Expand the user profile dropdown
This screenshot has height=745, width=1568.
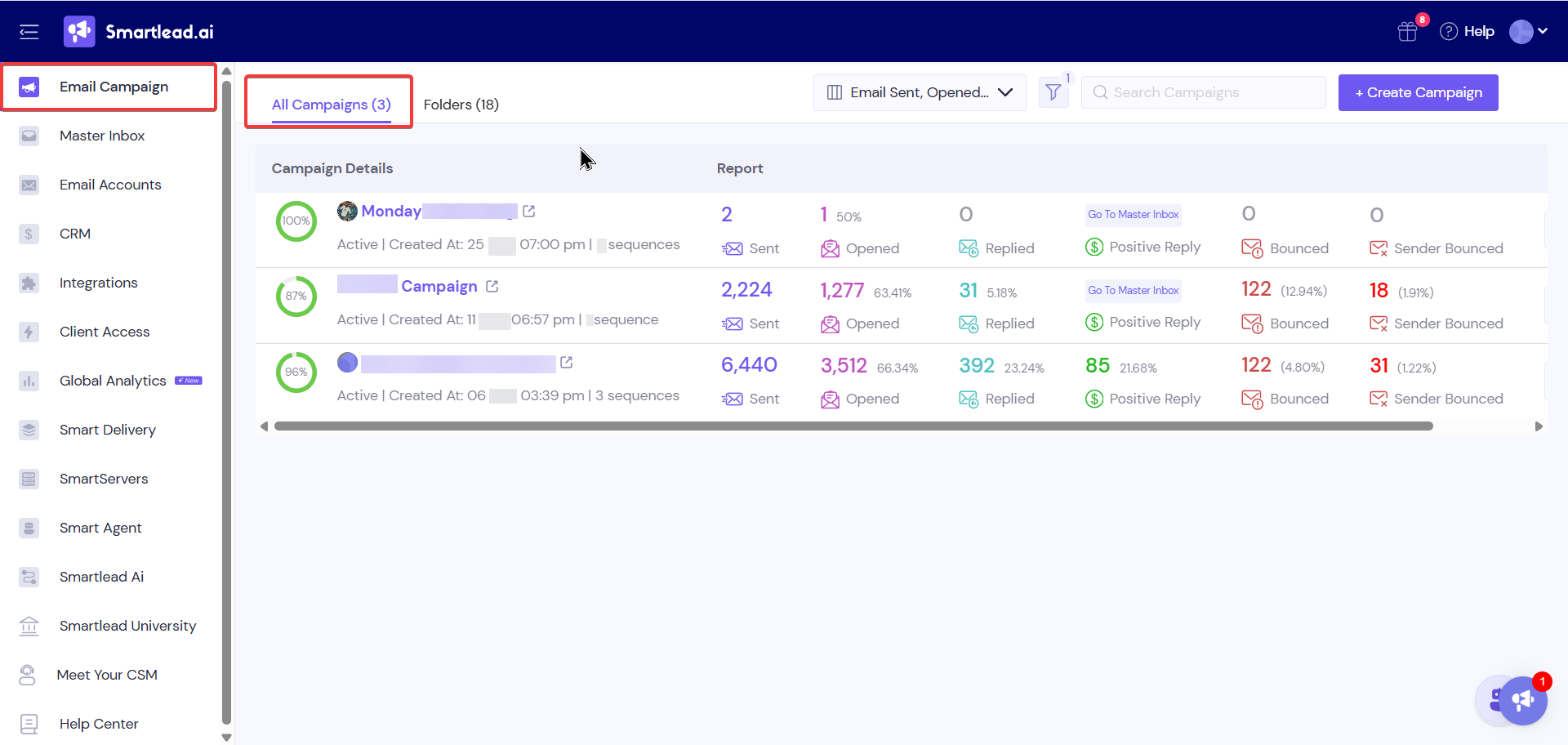(1529, 32)
